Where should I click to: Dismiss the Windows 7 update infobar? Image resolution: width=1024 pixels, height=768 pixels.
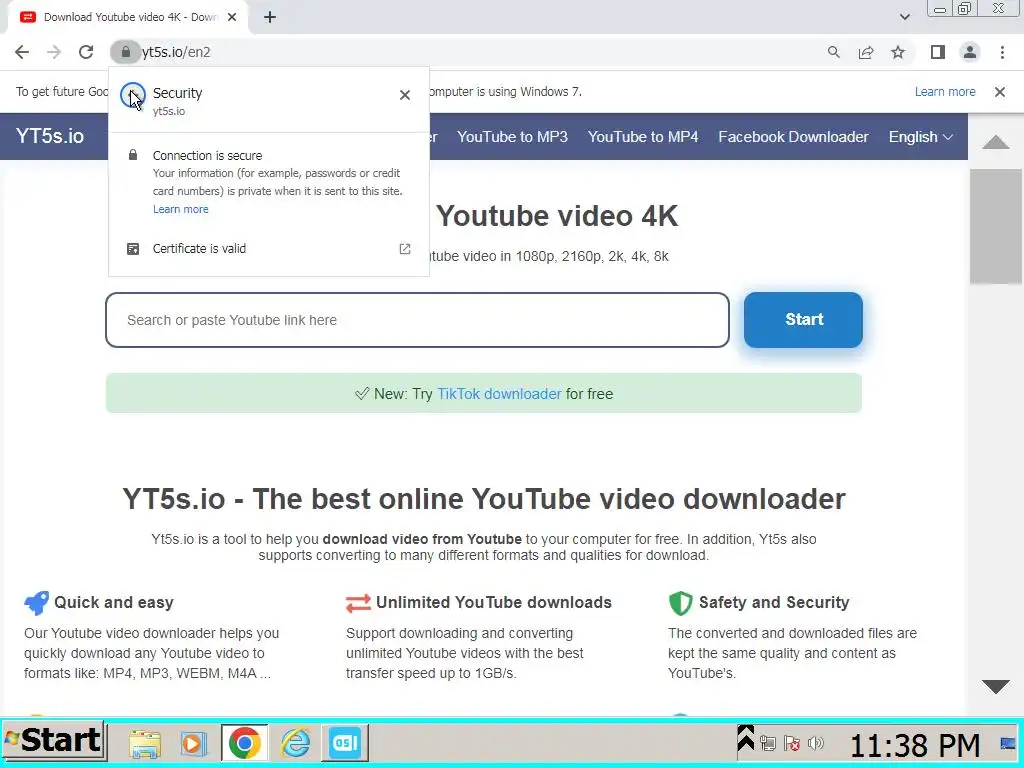(999, 92)
